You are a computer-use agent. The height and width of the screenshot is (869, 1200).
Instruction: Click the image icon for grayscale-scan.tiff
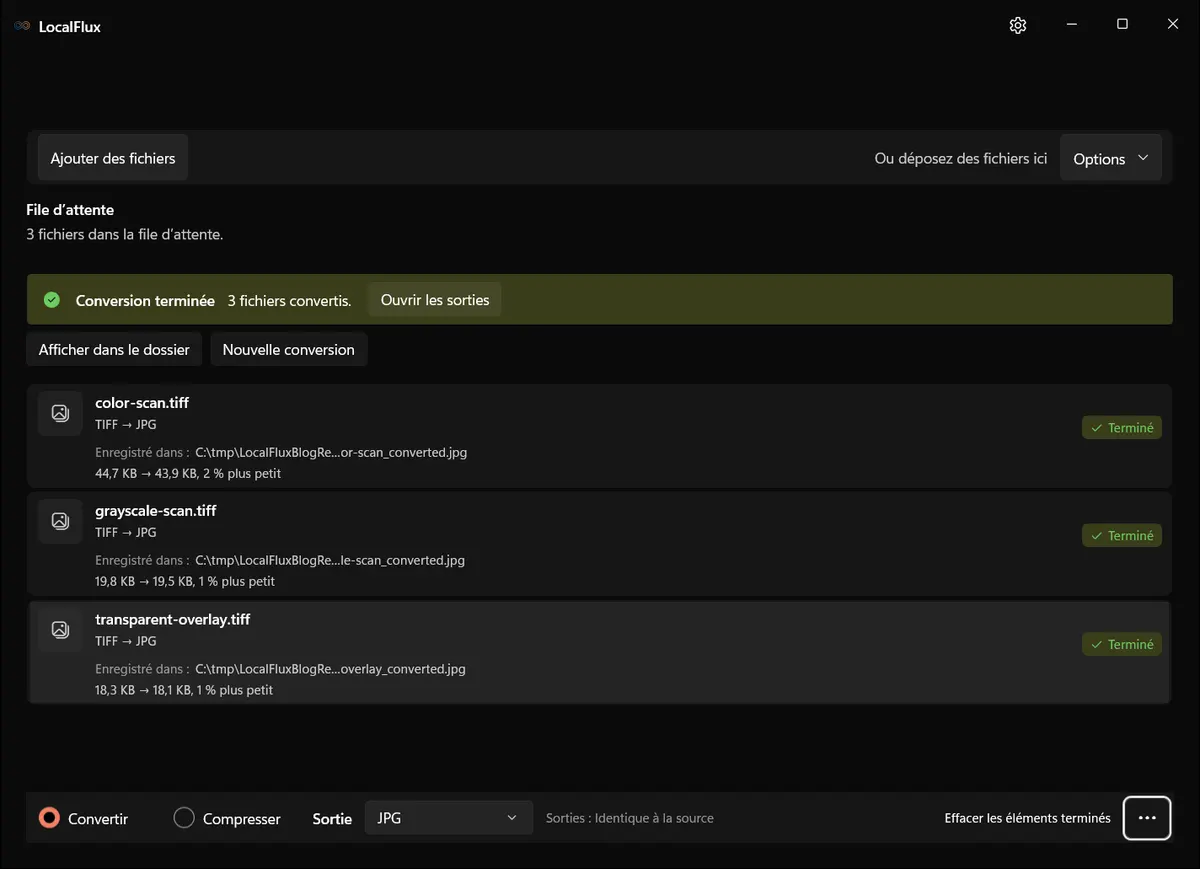point(60,521)
